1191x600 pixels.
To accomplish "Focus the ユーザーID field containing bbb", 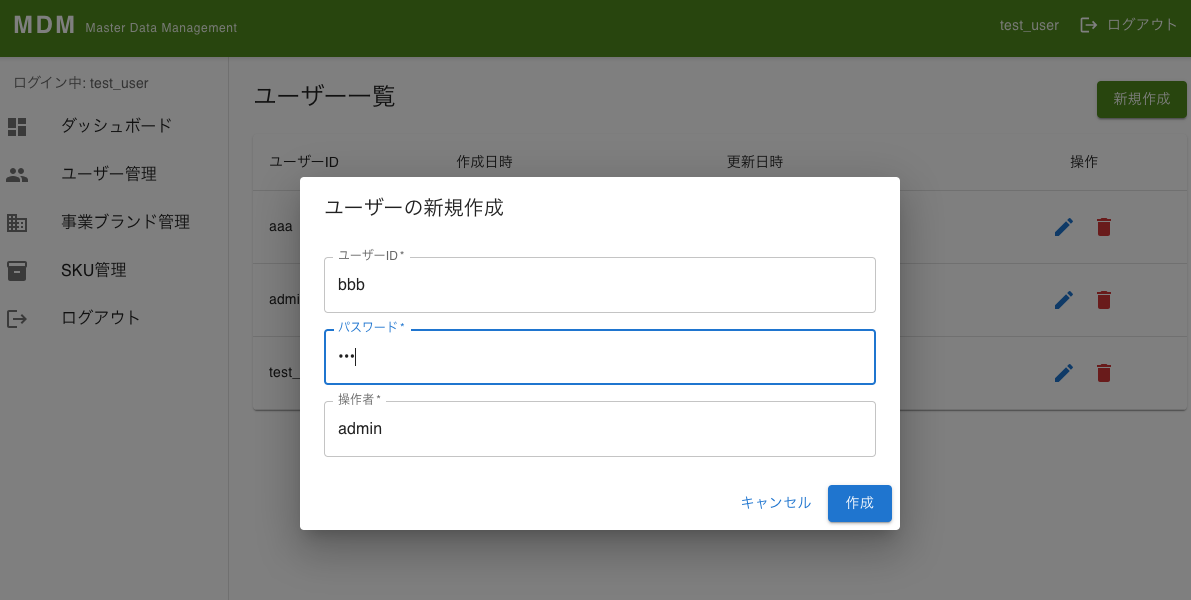I will click(600, 285).
